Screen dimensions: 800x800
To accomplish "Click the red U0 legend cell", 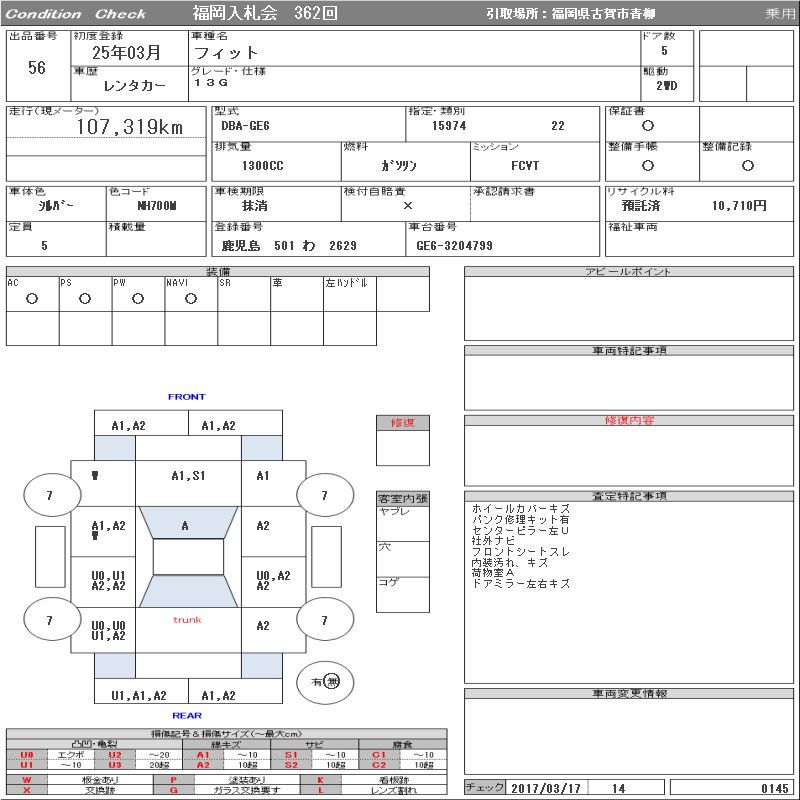I will 27,755.
